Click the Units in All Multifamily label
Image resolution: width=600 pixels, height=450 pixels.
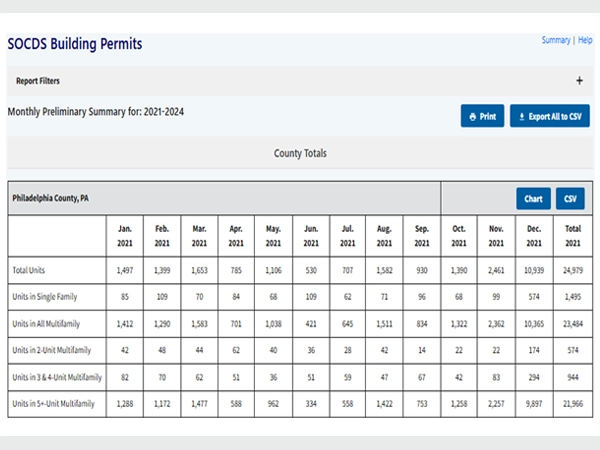point(46,324)
